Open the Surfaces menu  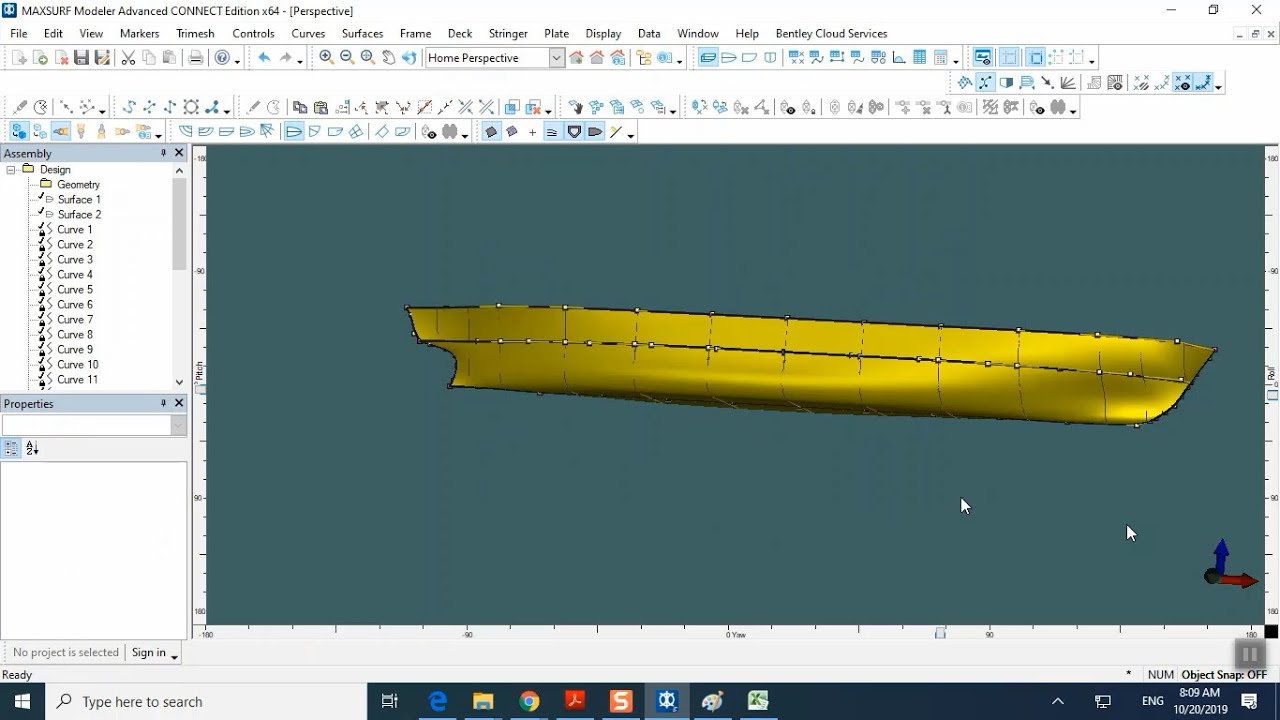tap(362, 33)
